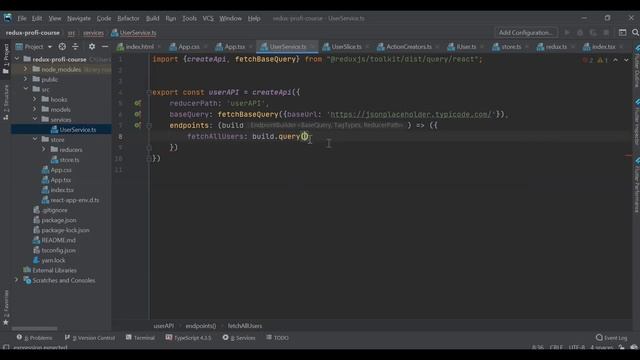Screen dimensions: 640x360
Task: Collapse the services folder
Action: (x=35, y=119)
